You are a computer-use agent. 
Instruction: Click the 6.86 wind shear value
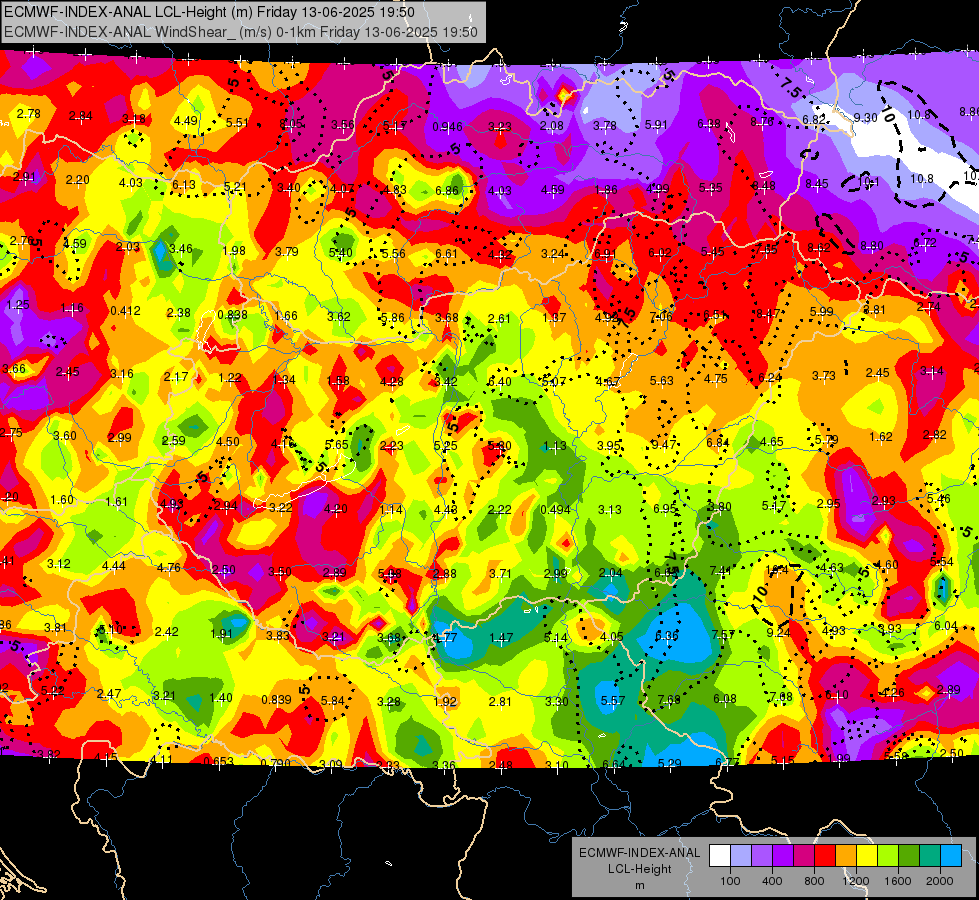pos(447,190)
